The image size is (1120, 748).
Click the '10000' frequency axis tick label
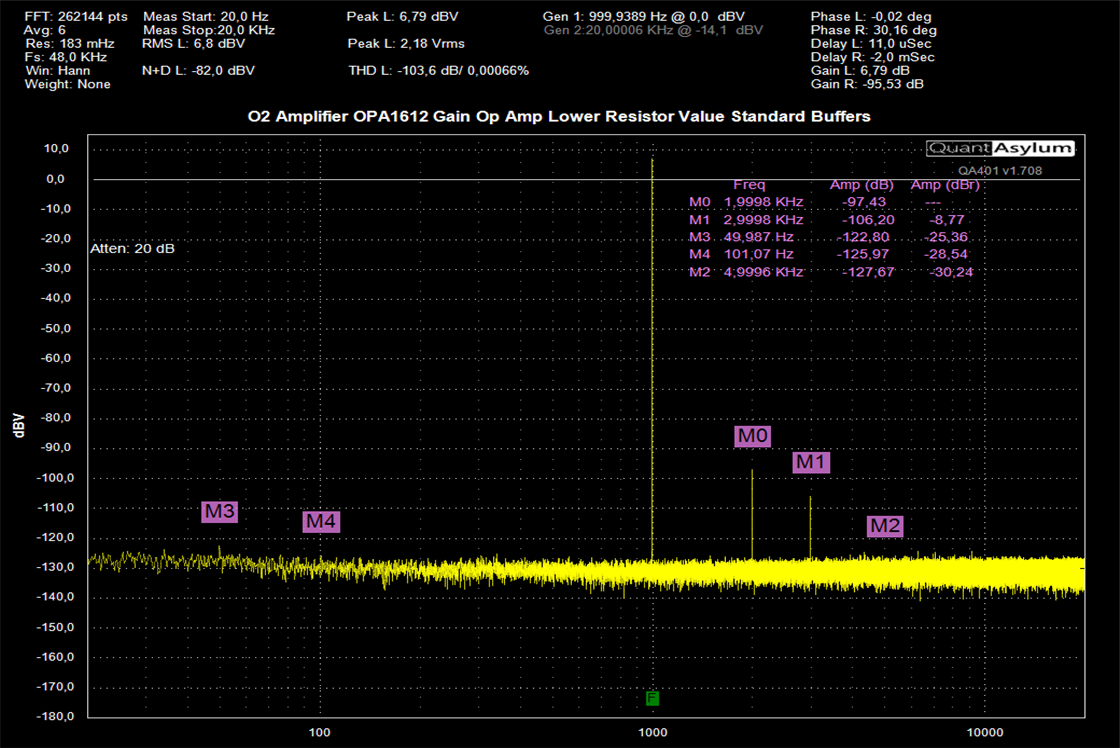985,732
